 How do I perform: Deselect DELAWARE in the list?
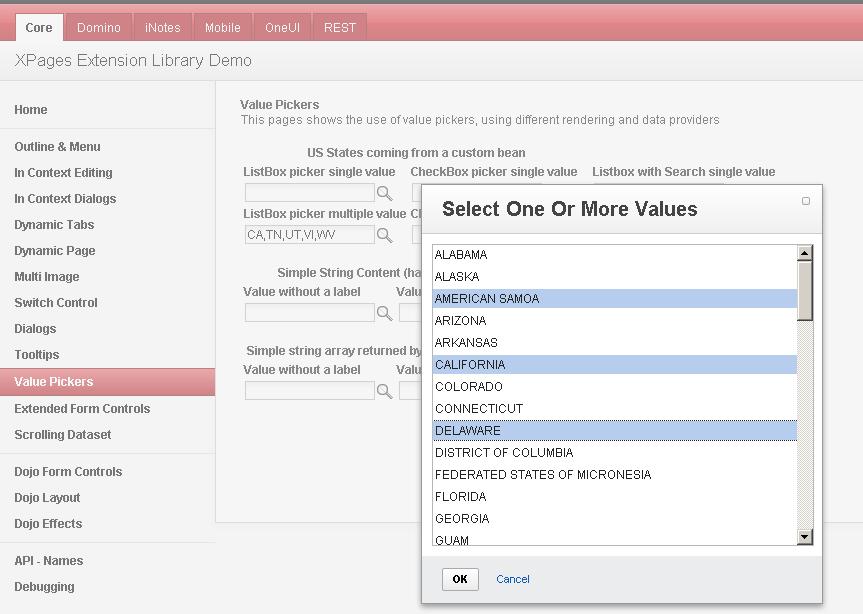click(468, 431)
